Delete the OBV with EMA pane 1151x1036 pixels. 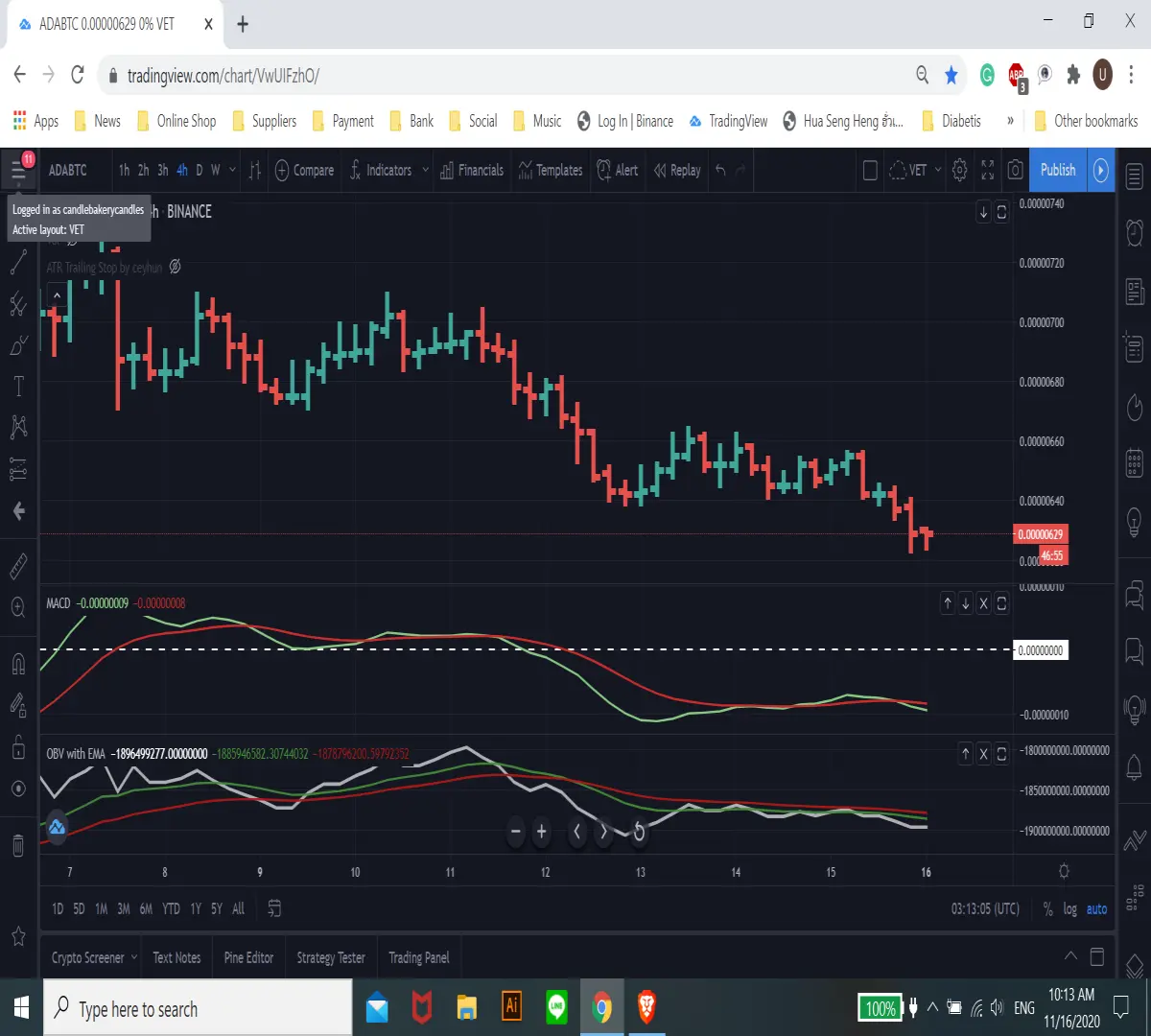[983, 754]
